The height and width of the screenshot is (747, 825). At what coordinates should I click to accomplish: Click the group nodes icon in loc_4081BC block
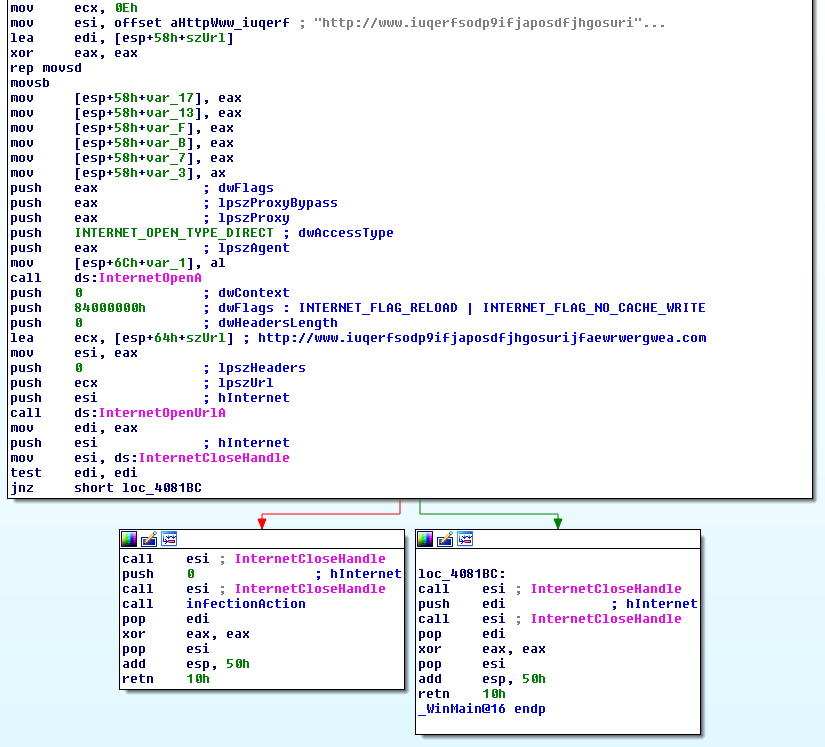[465, 539]
